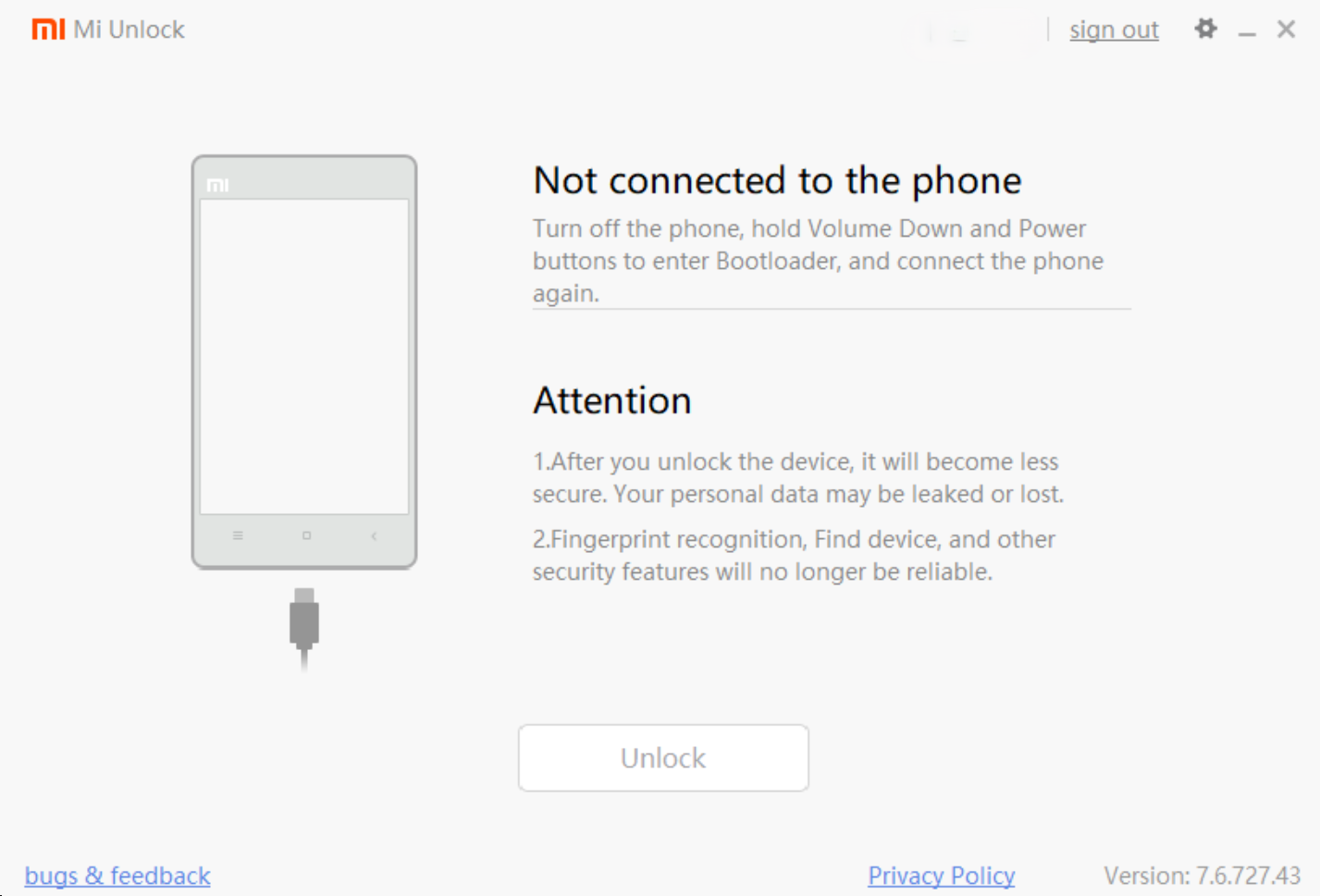Click the phone's home key icon
Viewport: 1320px width, 896px height.
click(306, 535)
